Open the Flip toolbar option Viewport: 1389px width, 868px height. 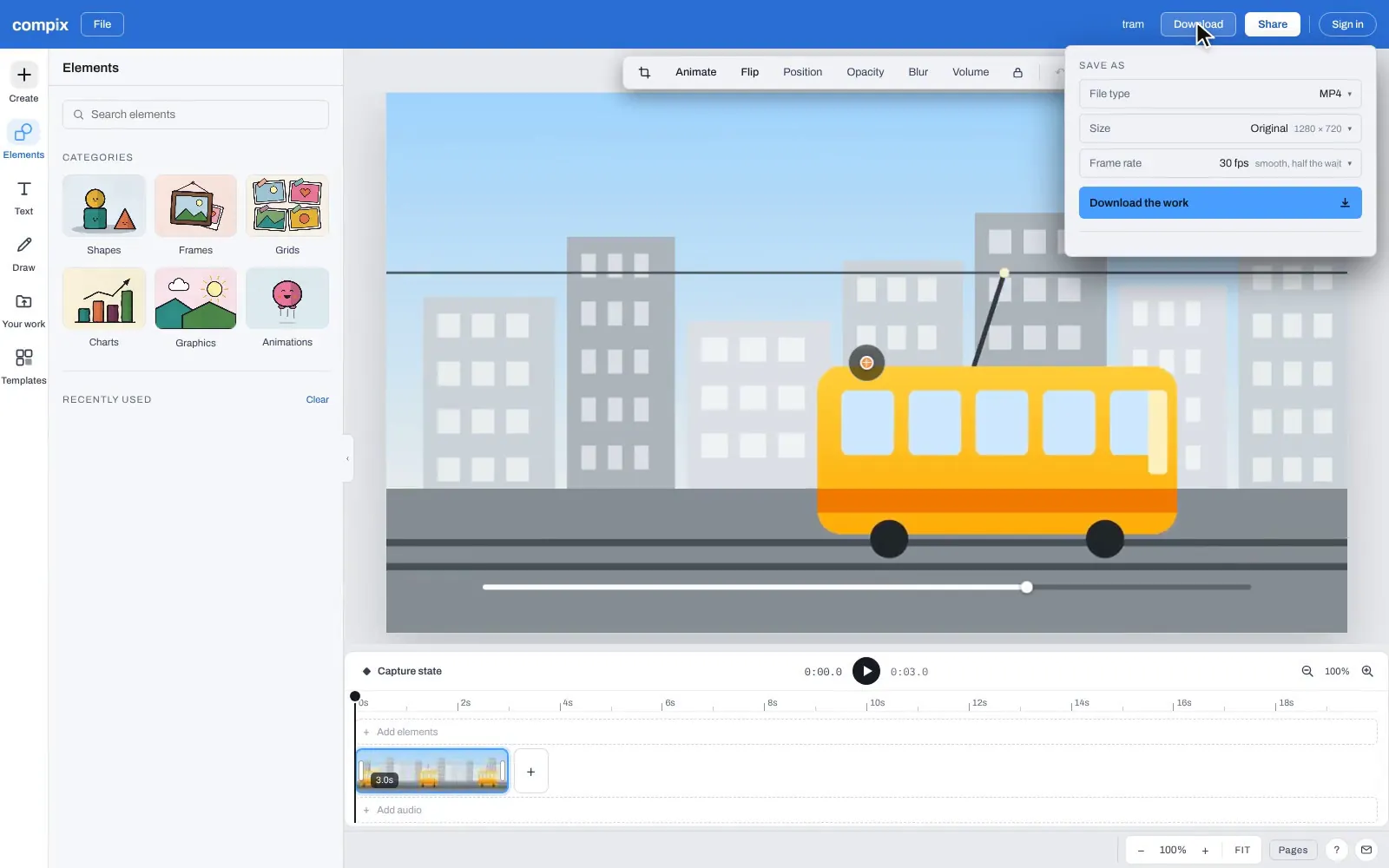(749, 72)
